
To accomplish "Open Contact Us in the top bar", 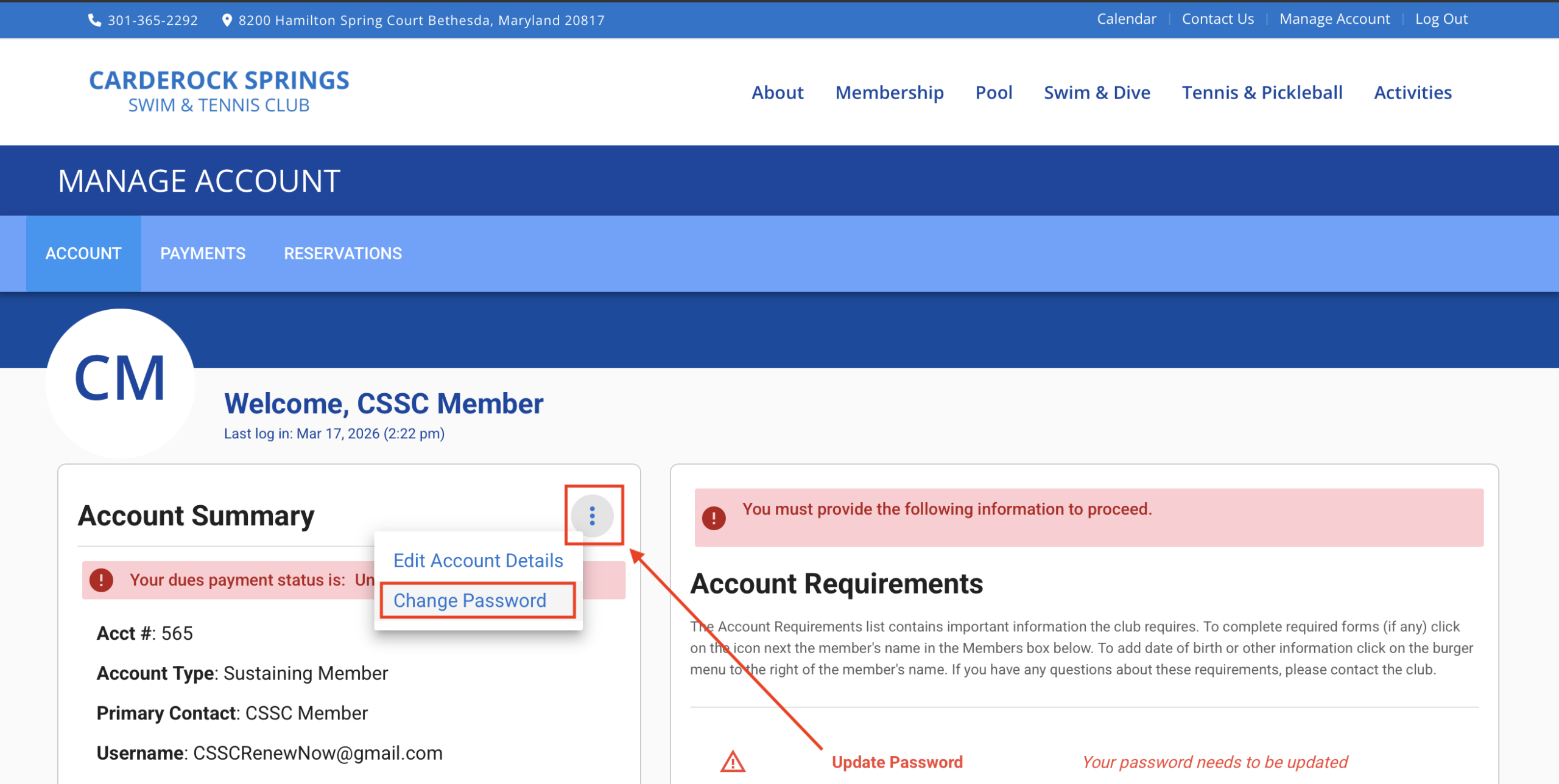I will [x=1218, y=19].
